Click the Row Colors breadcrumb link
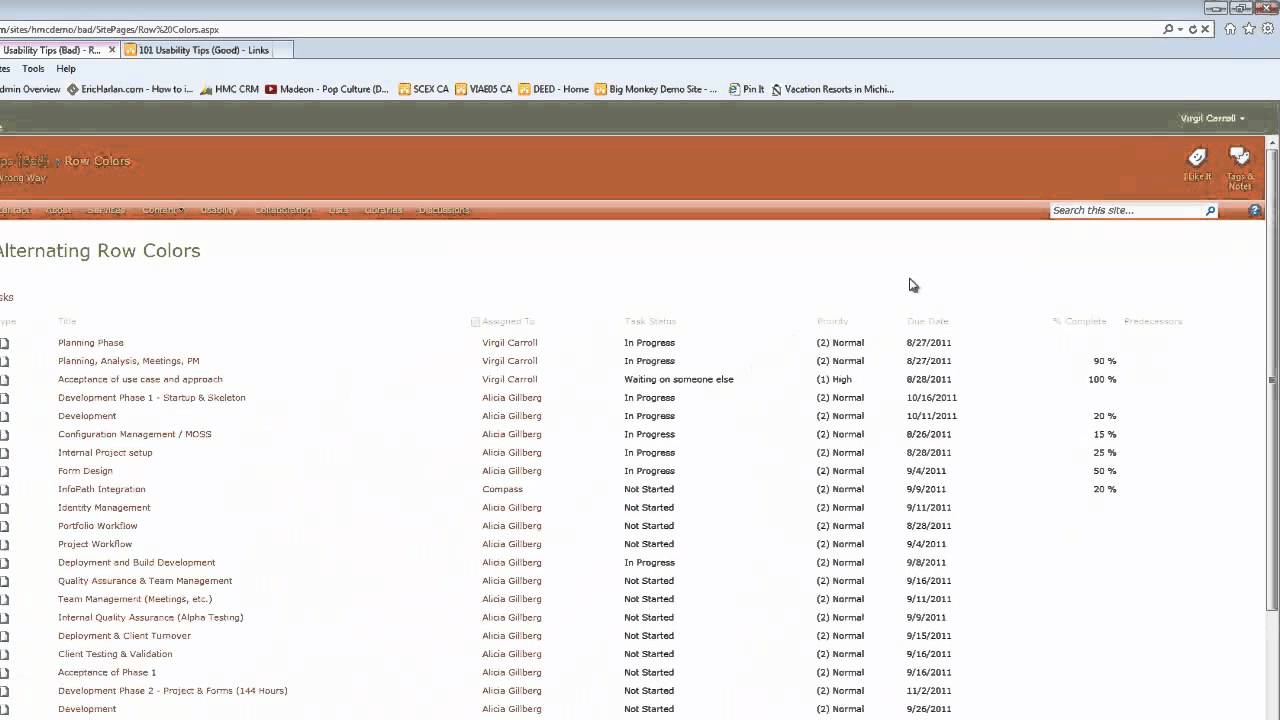Image resolution: width=1280 pixels, height=720 pixels. [x=97, y=161]
